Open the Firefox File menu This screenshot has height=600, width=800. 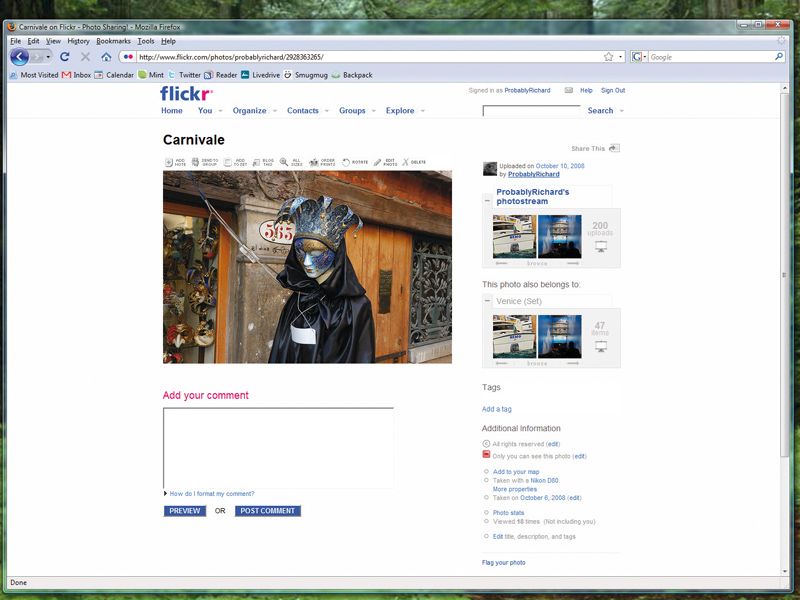pyautogui.click(x=15, y=41)
